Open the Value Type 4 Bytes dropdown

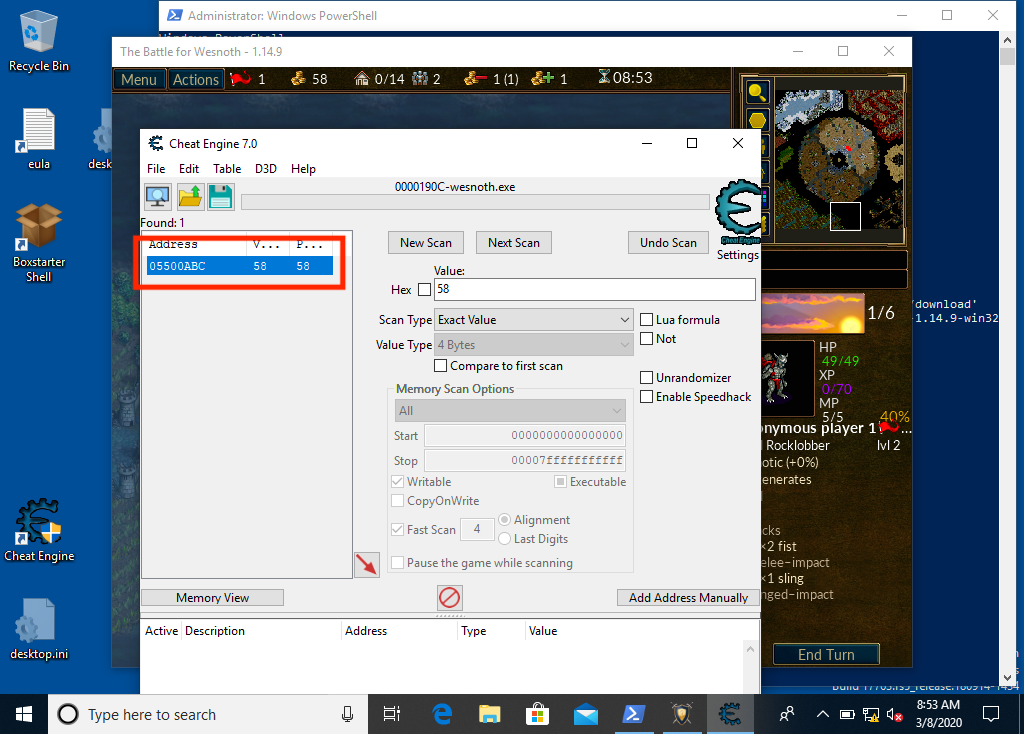534,344
